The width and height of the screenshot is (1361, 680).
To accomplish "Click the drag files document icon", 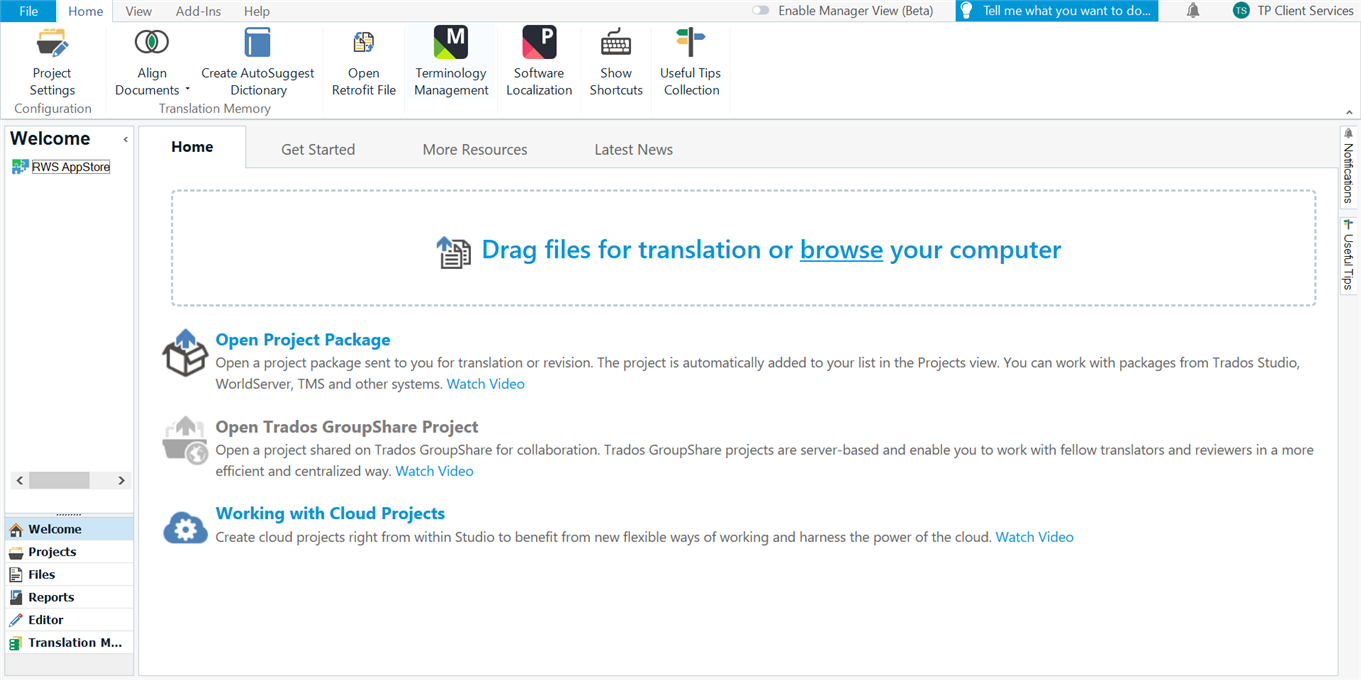I will (x=453, y=252).
